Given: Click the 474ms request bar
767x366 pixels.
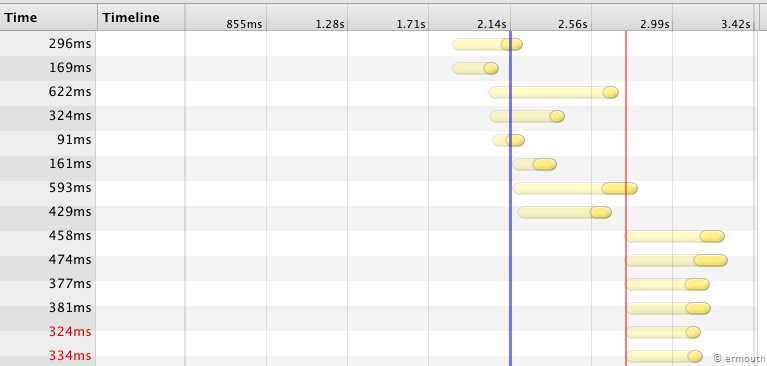Looking at the screenshot, I should point(677,260).
